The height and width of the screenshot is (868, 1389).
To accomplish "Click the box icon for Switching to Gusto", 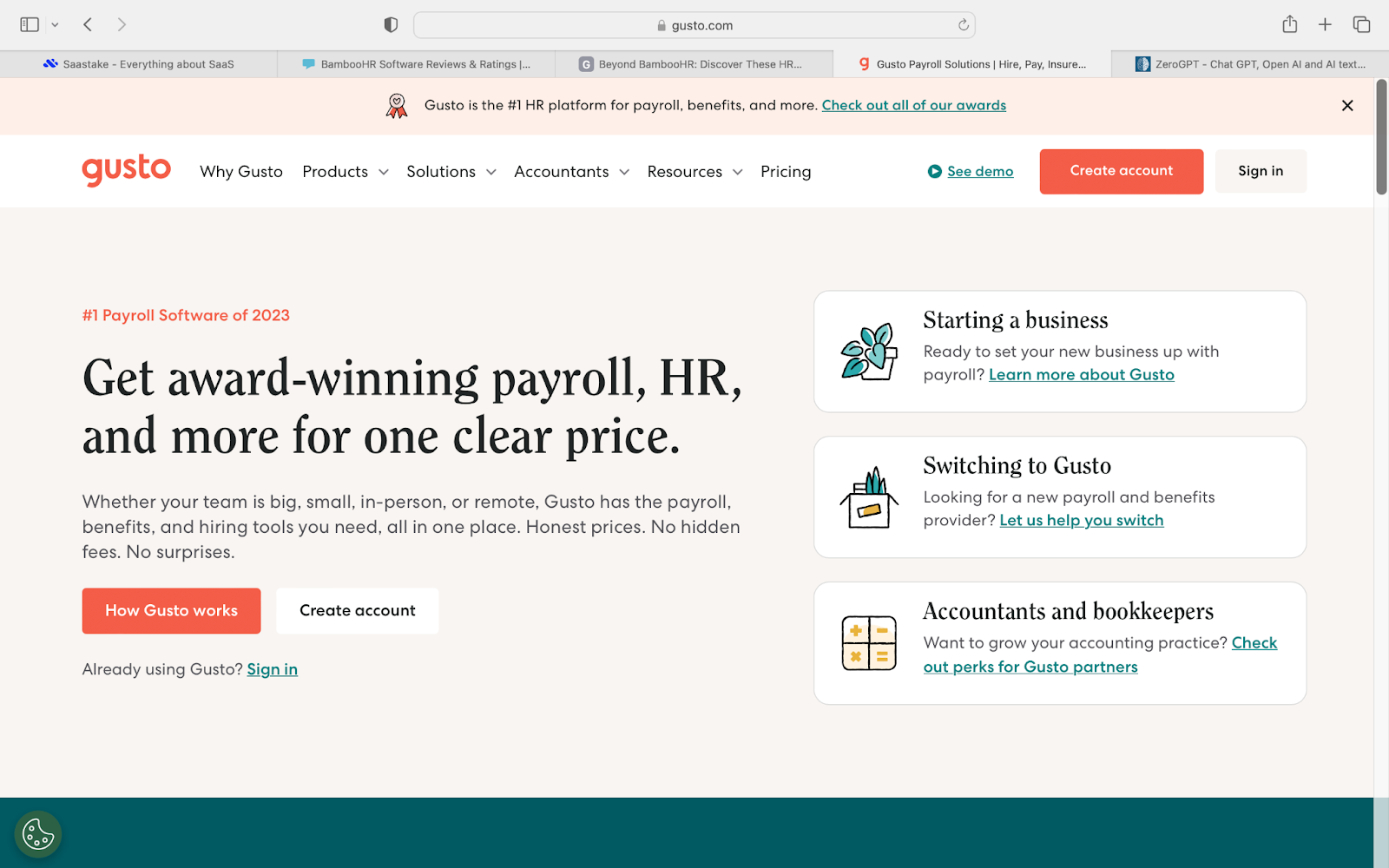I will point(869,497).
